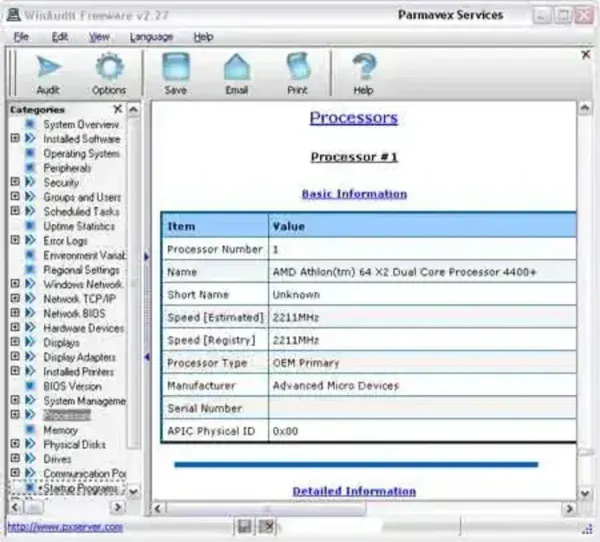Viewport: 600px width, 542px height.
Task: Click the Drives arrow icon
Action: (x=30, y=459)
